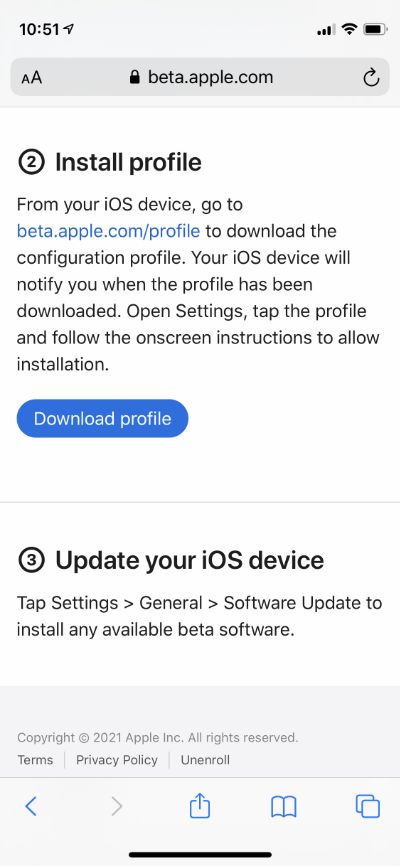Open the beta.apple.com/profile link
The width and height of the screenshot is (400, 866).
coord(108,231)
